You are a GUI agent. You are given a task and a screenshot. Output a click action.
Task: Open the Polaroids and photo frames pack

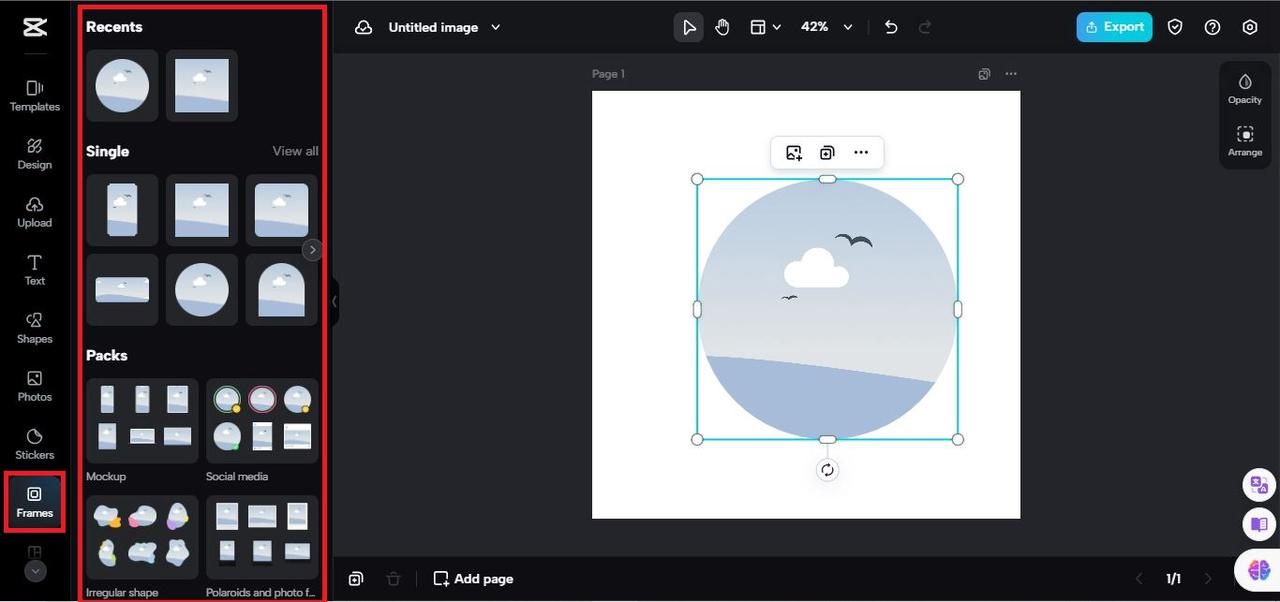(x=262, y=538)
